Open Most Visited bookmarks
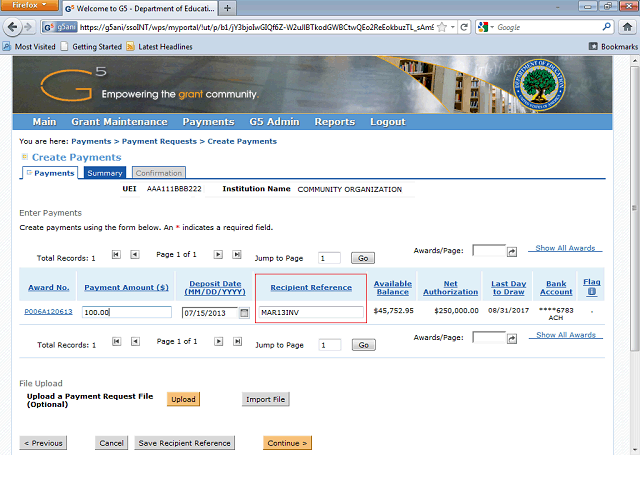This screenshot has height=480, width=640. pos(29,47)
